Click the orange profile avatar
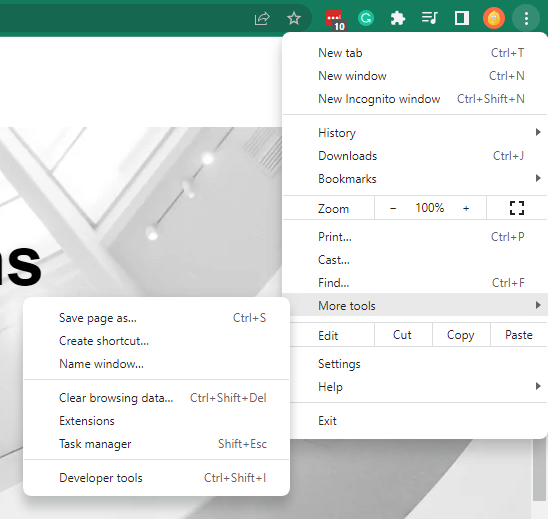 point(493,18)
